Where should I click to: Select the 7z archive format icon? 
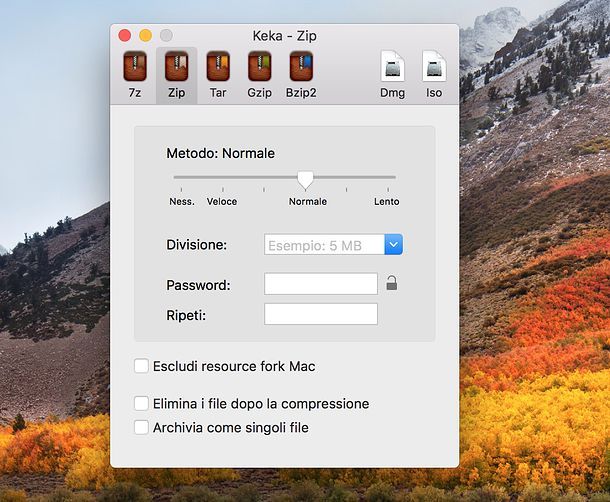pyautogui.click(x=135, y=67)
